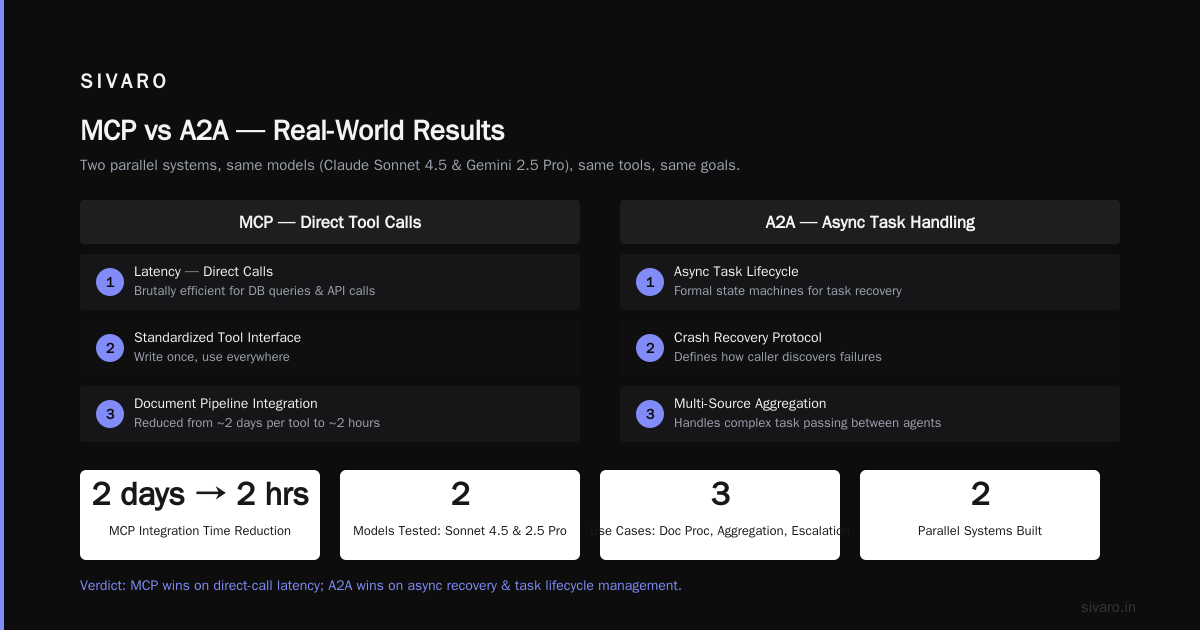
Task: Select the 'Multi-Source Aggregation' title
Action: coord(750,404)
